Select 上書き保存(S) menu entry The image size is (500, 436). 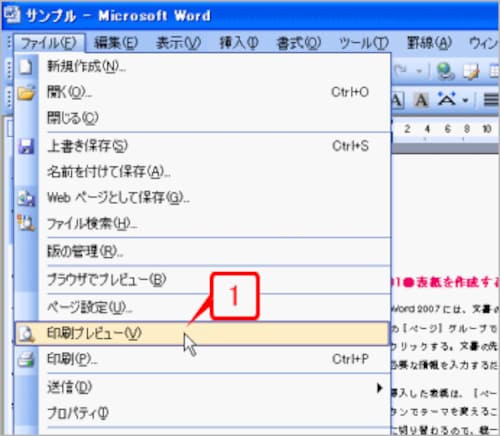click(202, 146)
